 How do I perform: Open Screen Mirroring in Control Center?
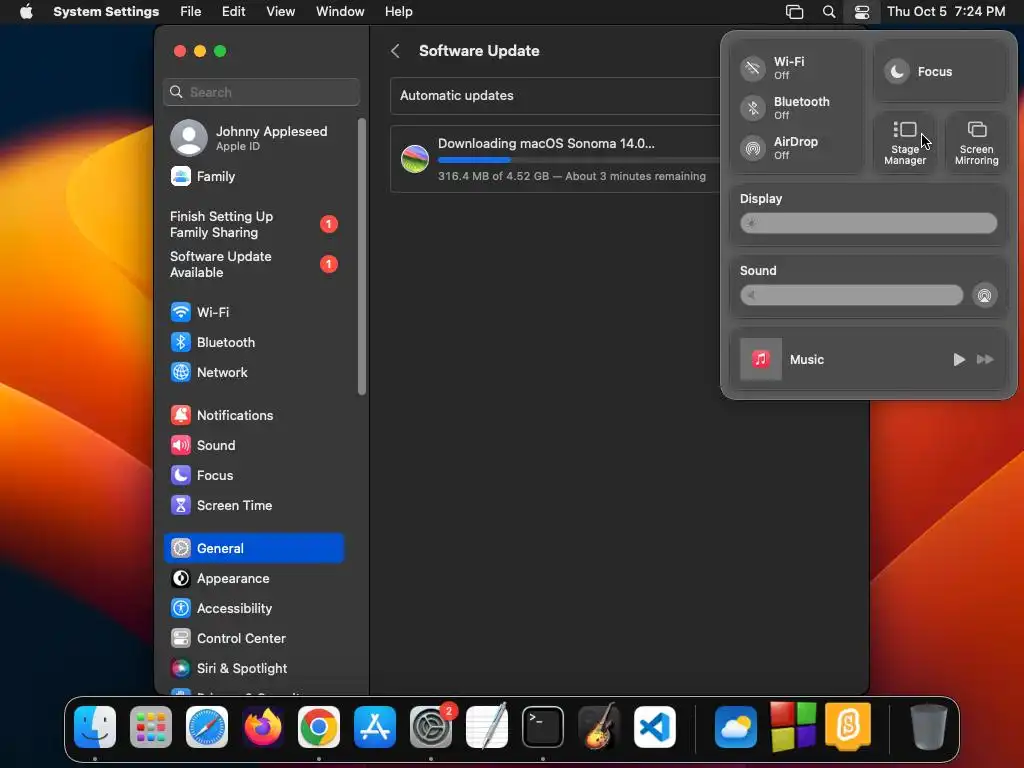click(x=976, y=142)
